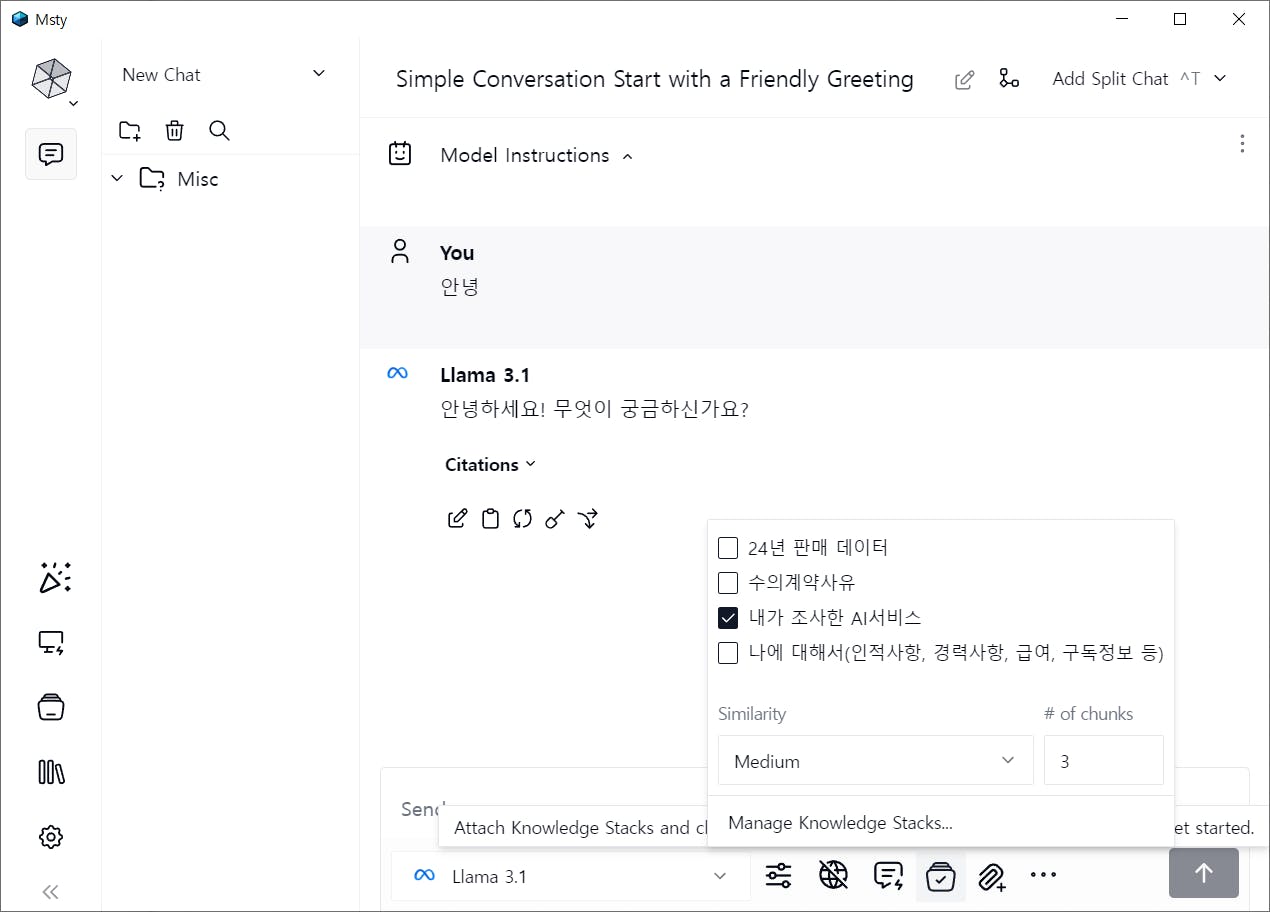Click the Model Instructions smiley calendar icon
Image resolution: width=1270 pixels, height=912 pixels.
point(400,154)
